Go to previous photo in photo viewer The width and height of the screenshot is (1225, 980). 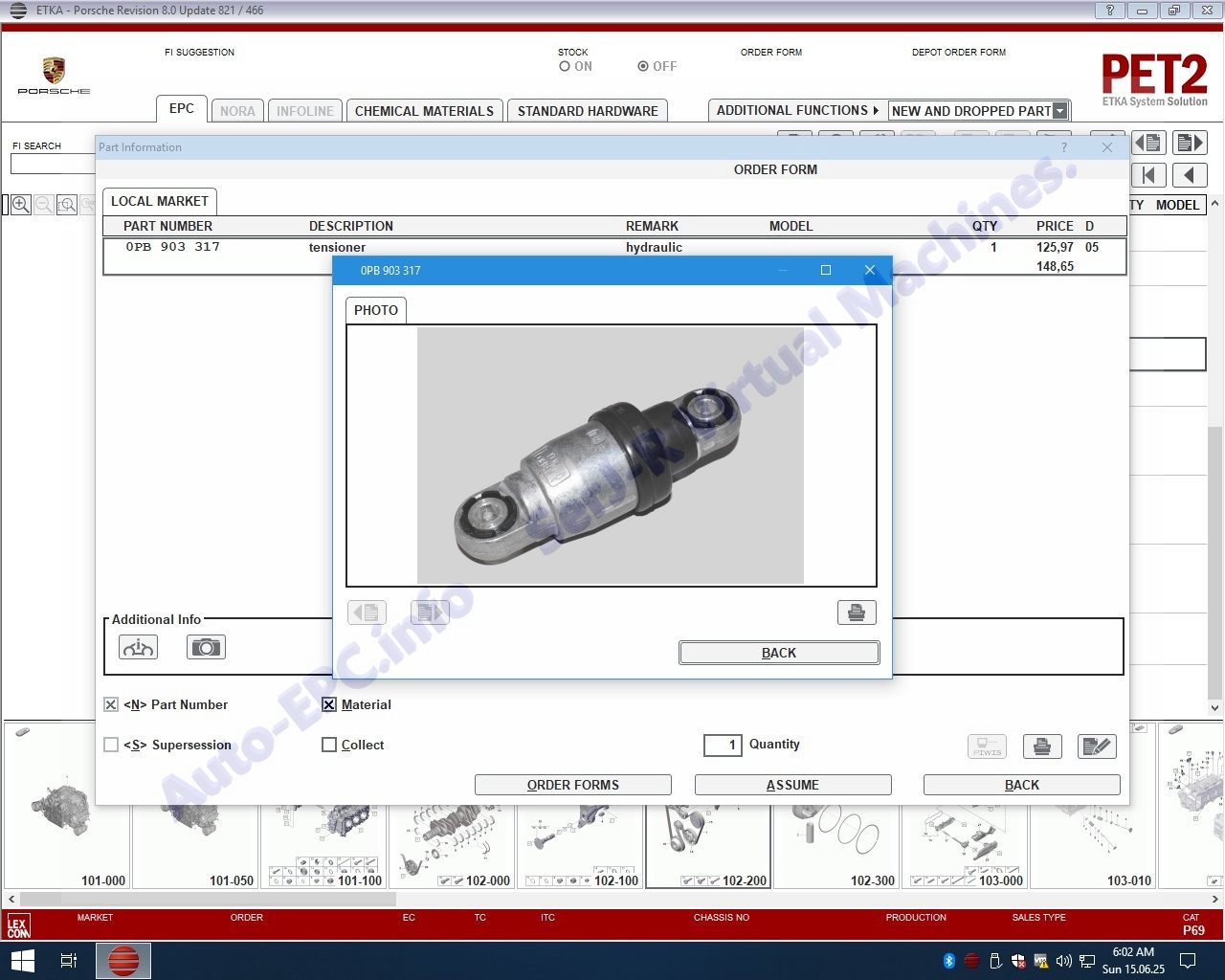367,612
